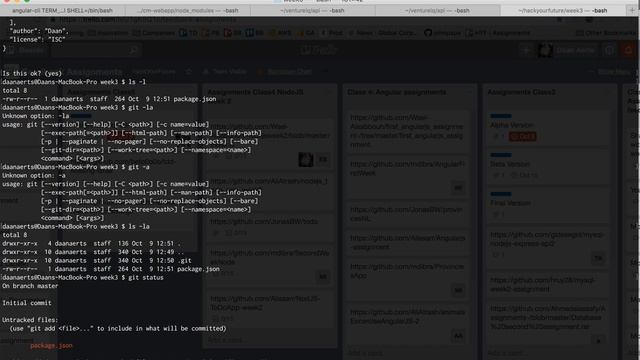The height and width of the screenshot is (360, 640).
Task: Open the Team Visible visibility setting
Action: 225,71
